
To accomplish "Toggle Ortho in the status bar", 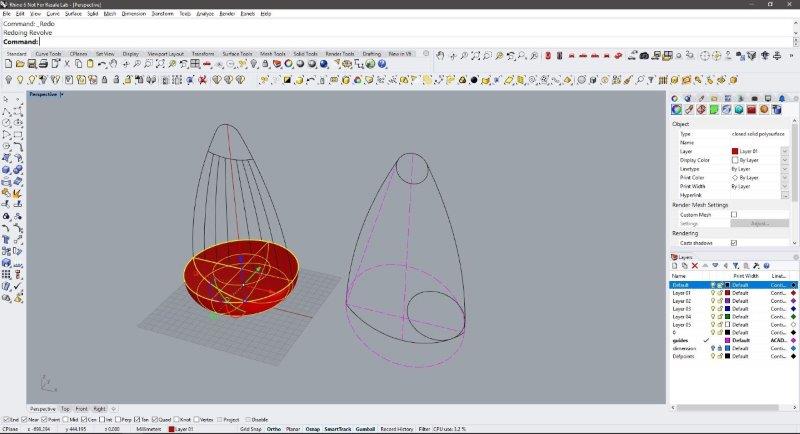I will click(273, 429).
